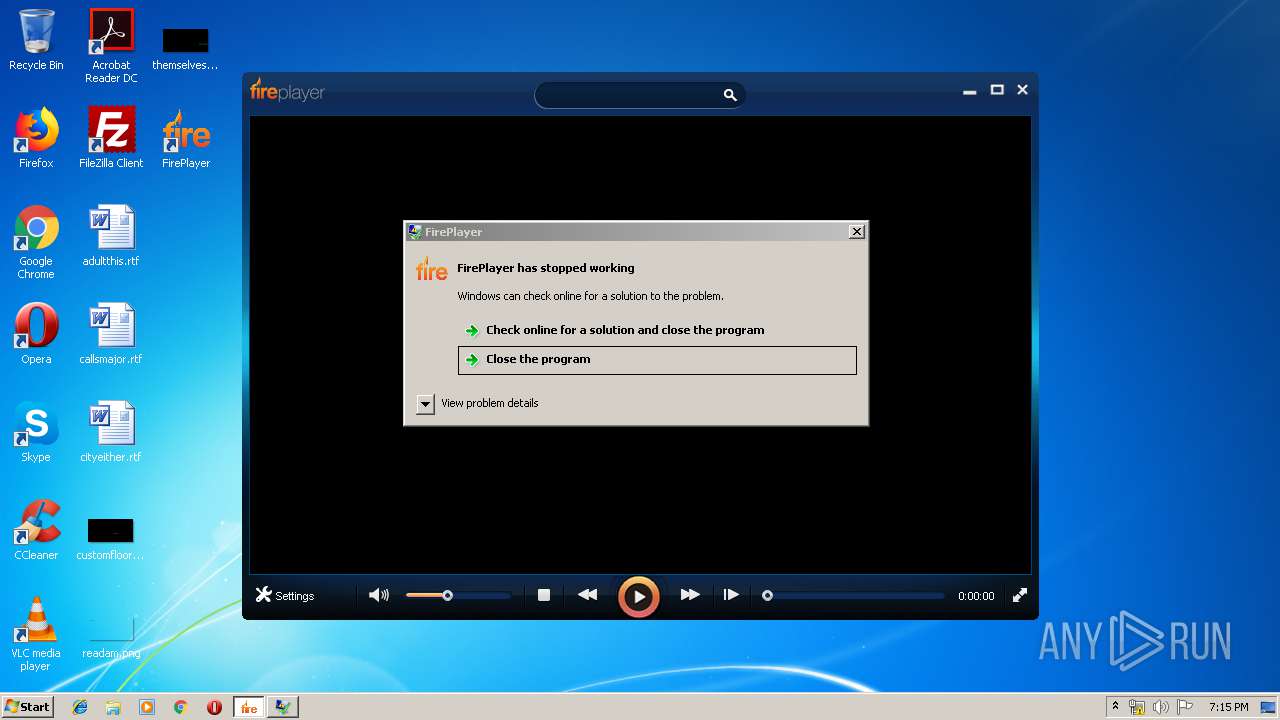This screenshot has height=720, width=1280.
Task: Select the CCleaner desktop shortcut
Action: click(x=36, y=530)
